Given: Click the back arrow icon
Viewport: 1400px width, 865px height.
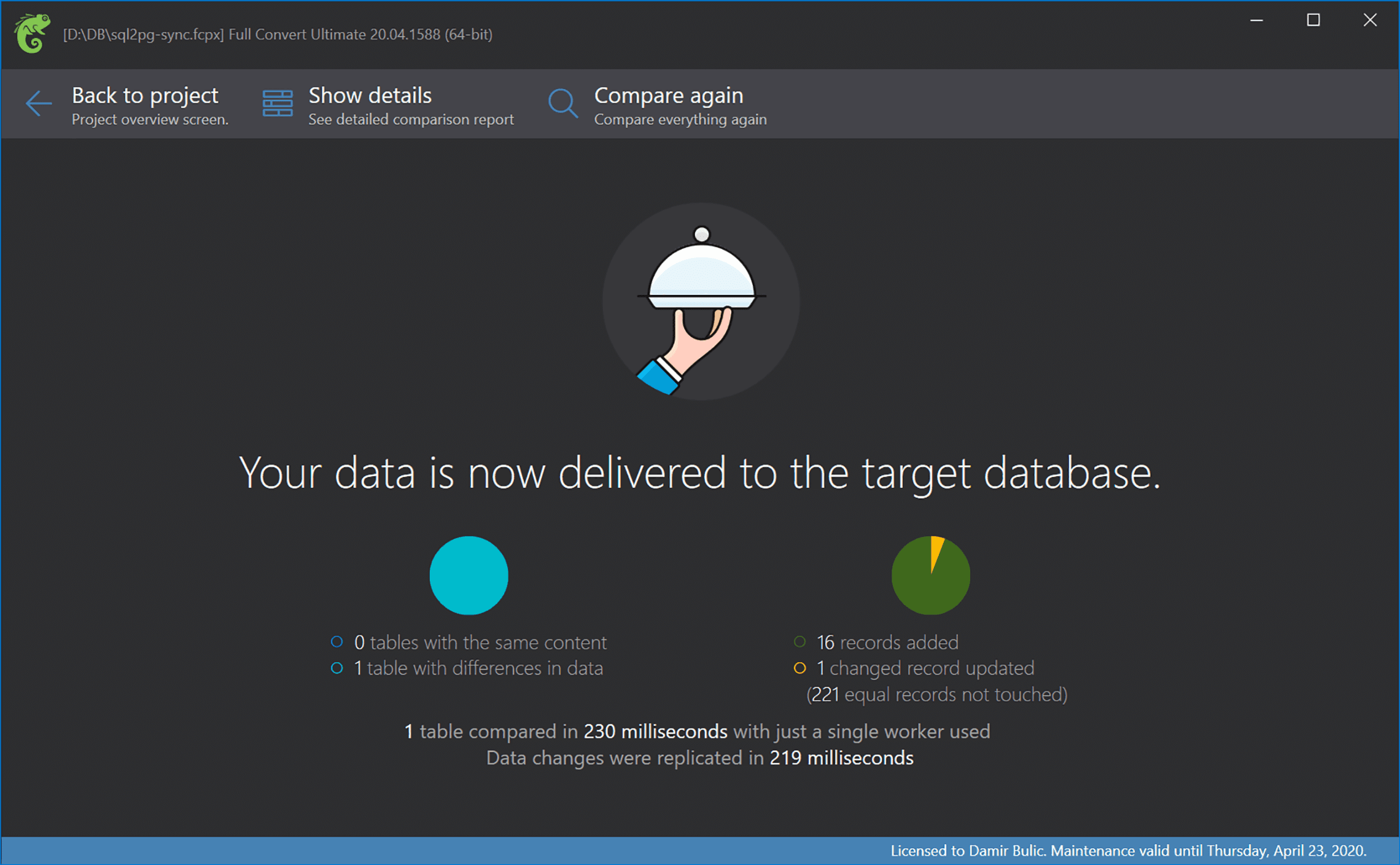Looking at the screenshot, I should [x=39, y=103].
